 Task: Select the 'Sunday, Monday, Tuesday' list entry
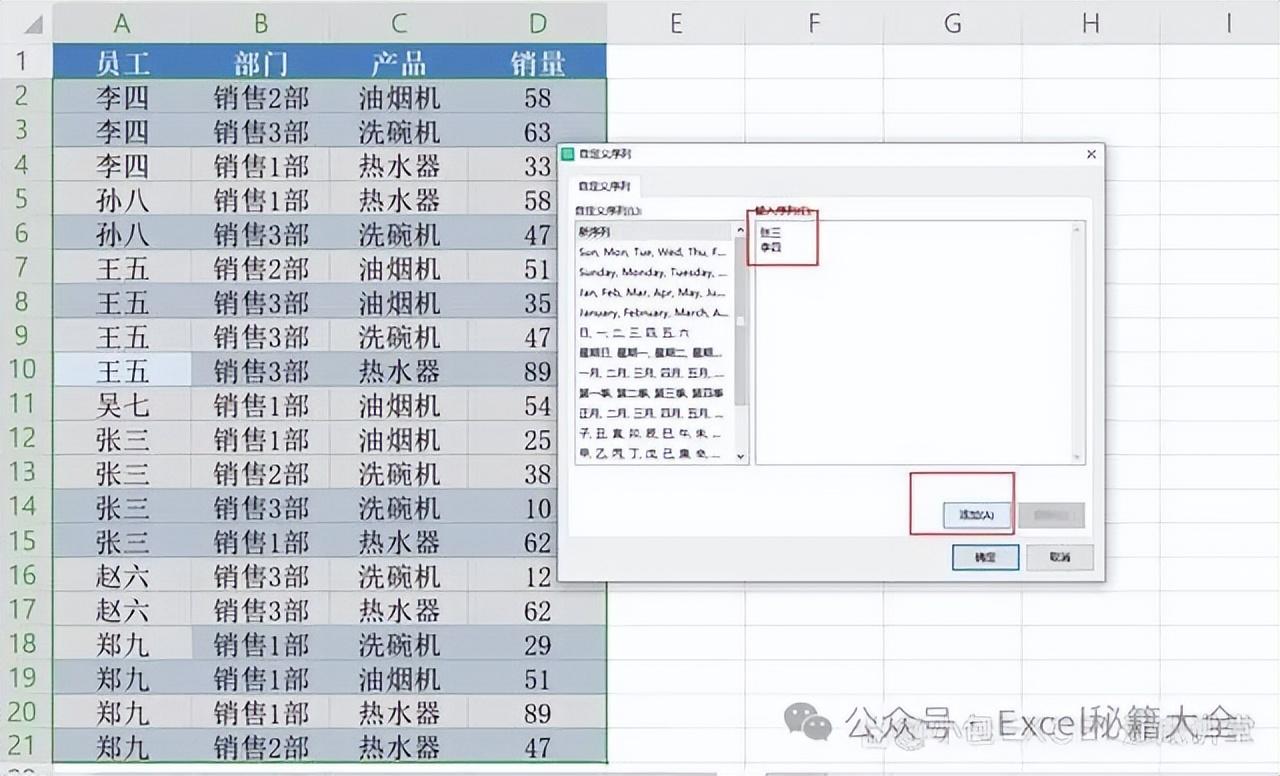pos(655,272)
